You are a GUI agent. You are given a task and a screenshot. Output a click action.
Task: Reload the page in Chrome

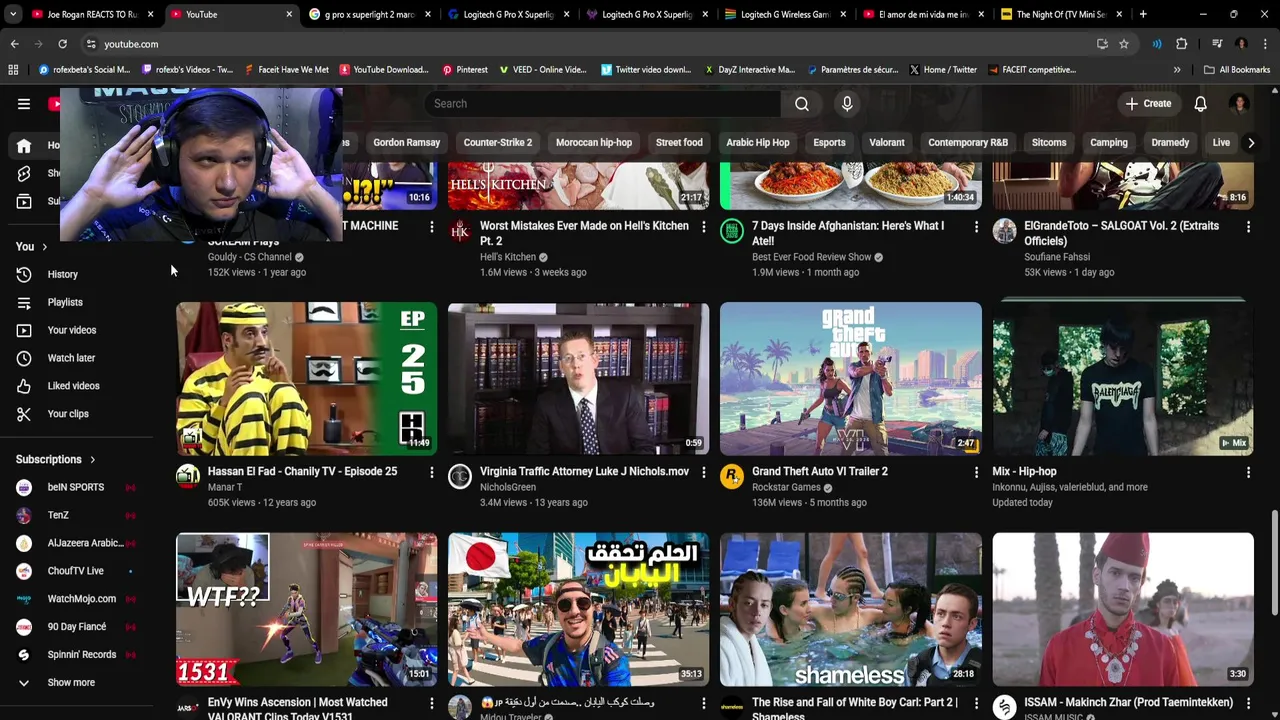click(62, 44)
